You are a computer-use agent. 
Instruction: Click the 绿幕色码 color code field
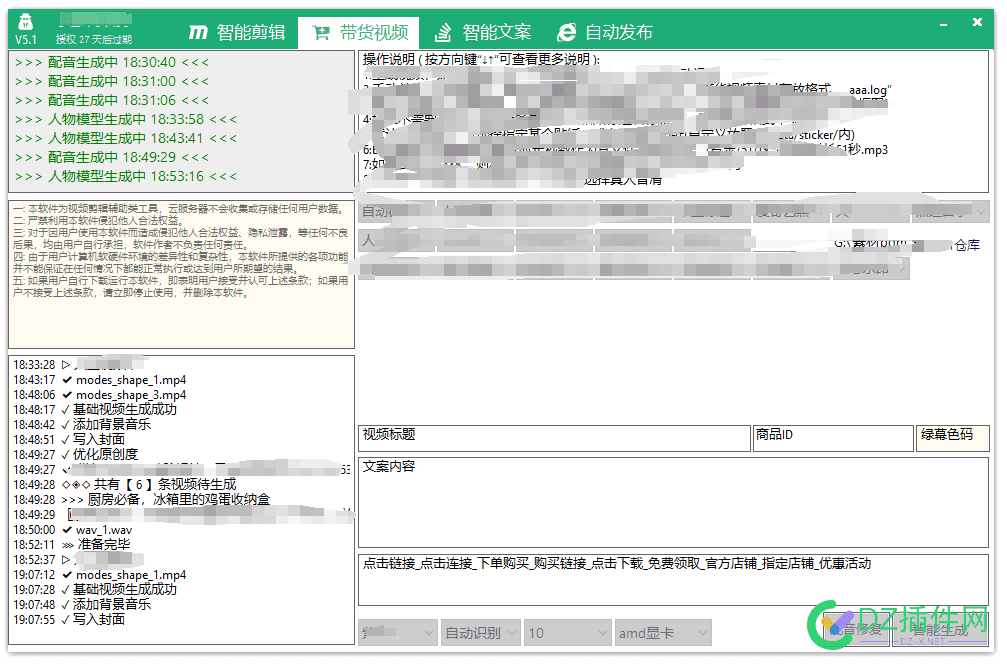pos(952,438)
